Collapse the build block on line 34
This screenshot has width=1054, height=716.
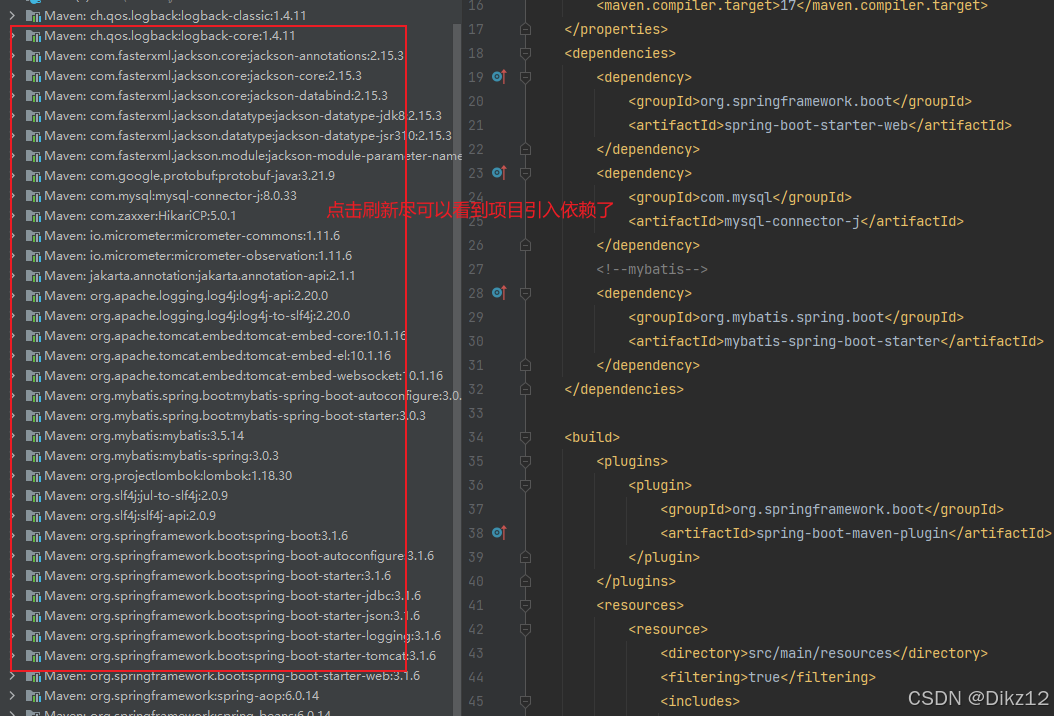point(526,437)
